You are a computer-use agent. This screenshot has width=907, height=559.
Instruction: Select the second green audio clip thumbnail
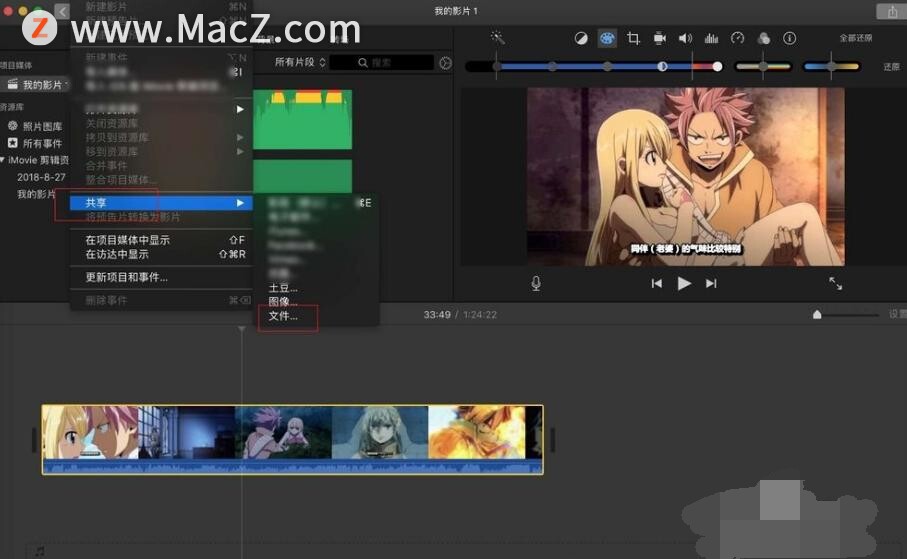click(x=303, y=176)
